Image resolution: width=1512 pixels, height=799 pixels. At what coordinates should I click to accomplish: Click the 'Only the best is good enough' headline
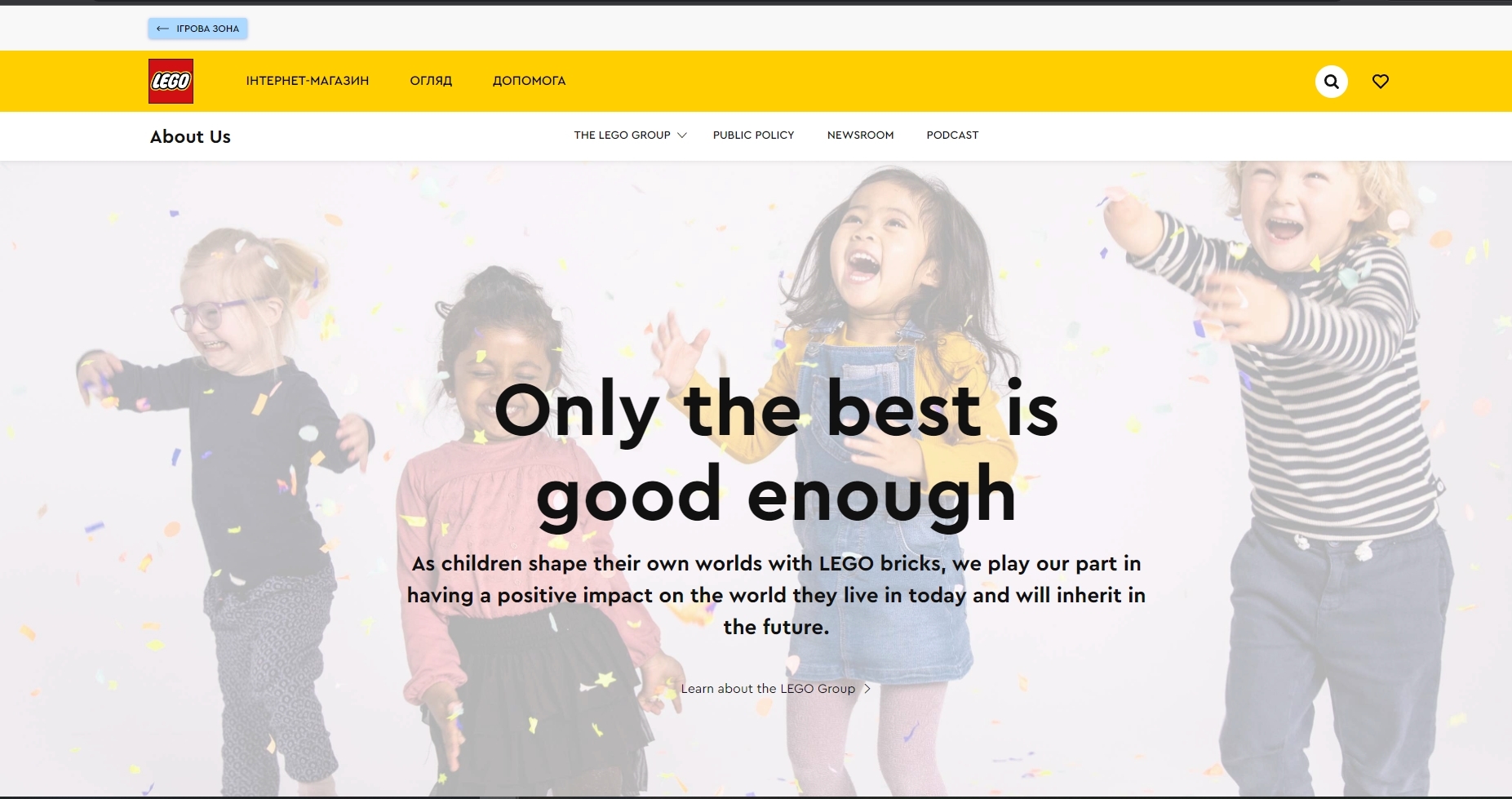[x=776, y=453]
